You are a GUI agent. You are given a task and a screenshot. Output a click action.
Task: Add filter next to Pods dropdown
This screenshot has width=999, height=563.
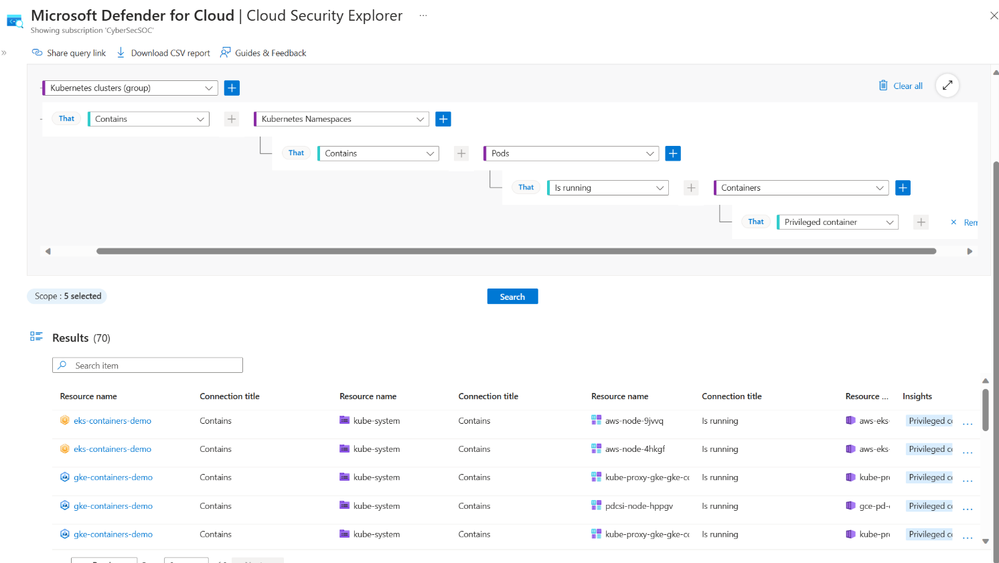tap(673, 153)
